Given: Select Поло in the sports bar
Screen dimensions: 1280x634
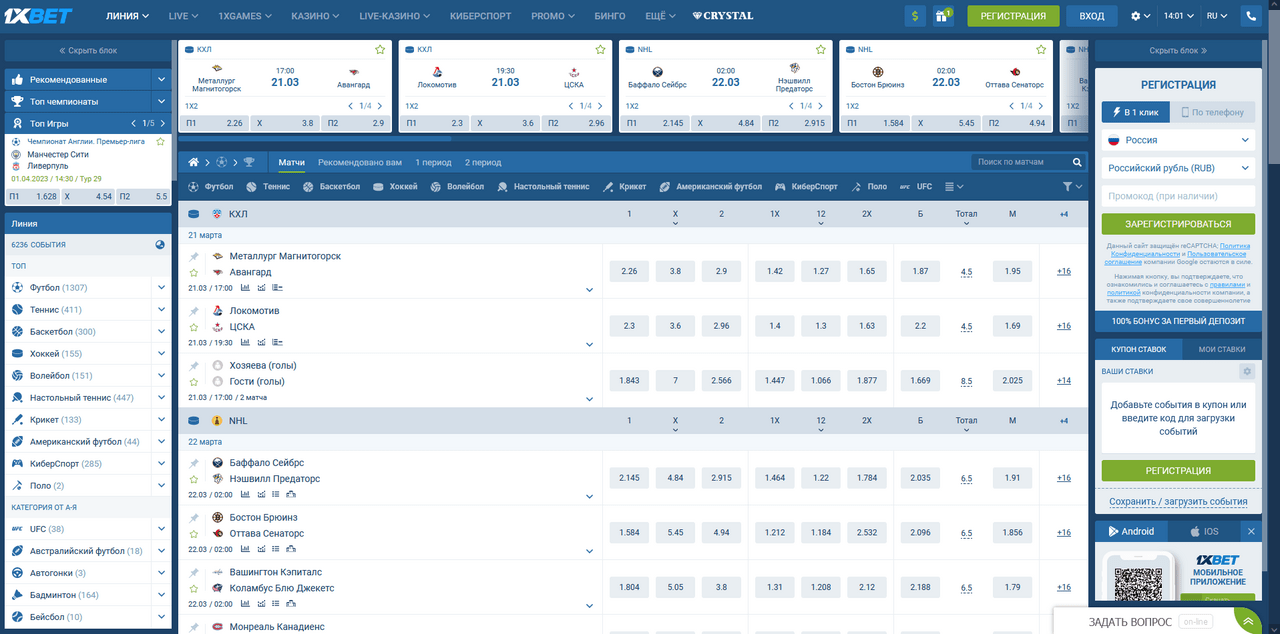Looking at the screenshot, I should [x=869, y=187].
